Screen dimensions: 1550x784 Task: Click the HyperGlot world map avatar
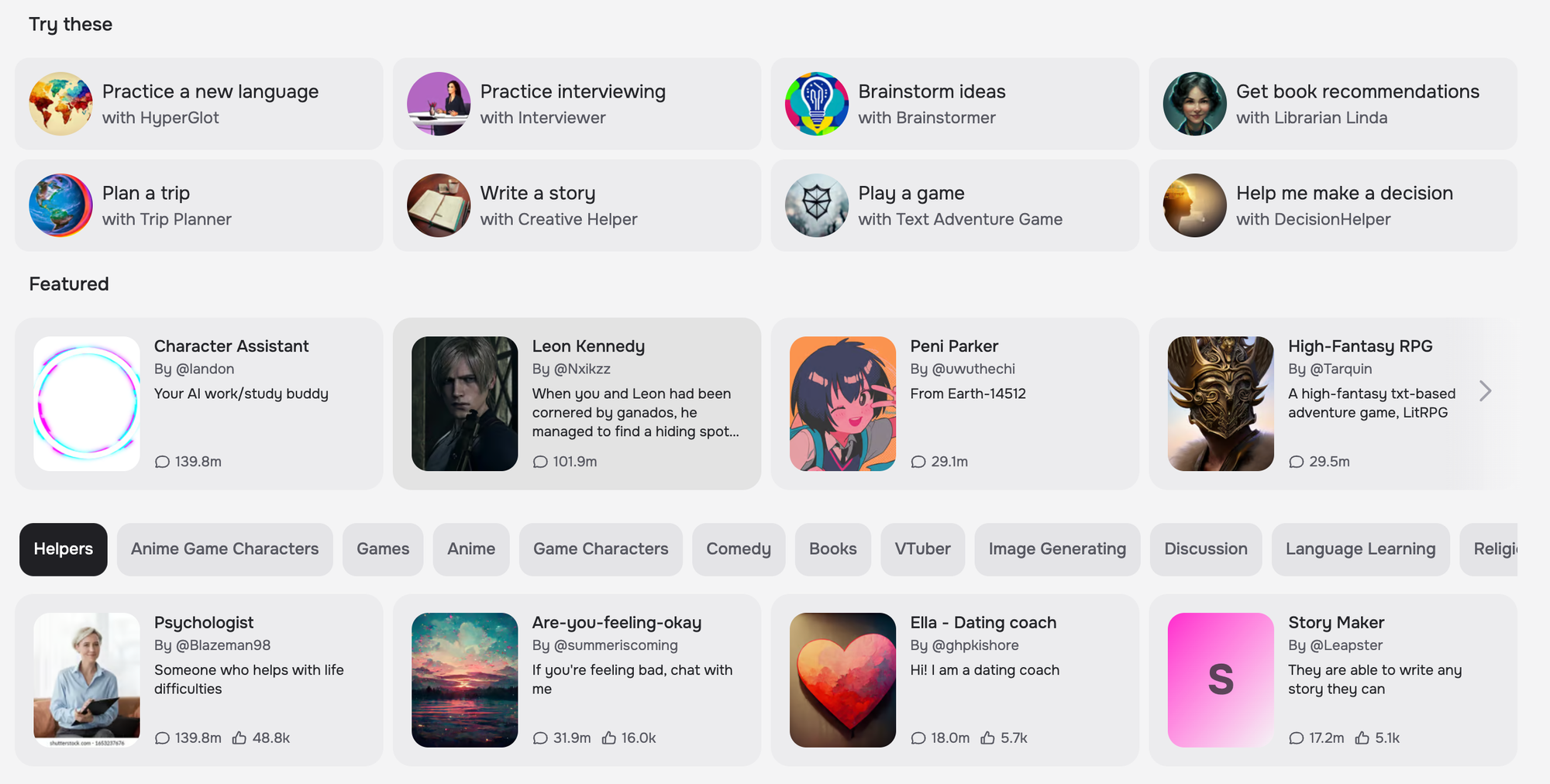tap(60, 104)
